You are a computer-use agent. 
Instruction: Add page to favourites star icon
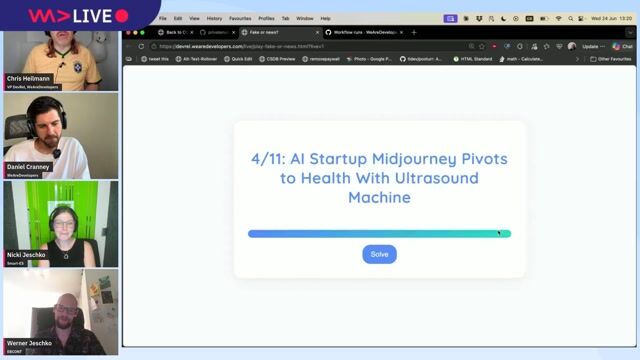point(482,47)
